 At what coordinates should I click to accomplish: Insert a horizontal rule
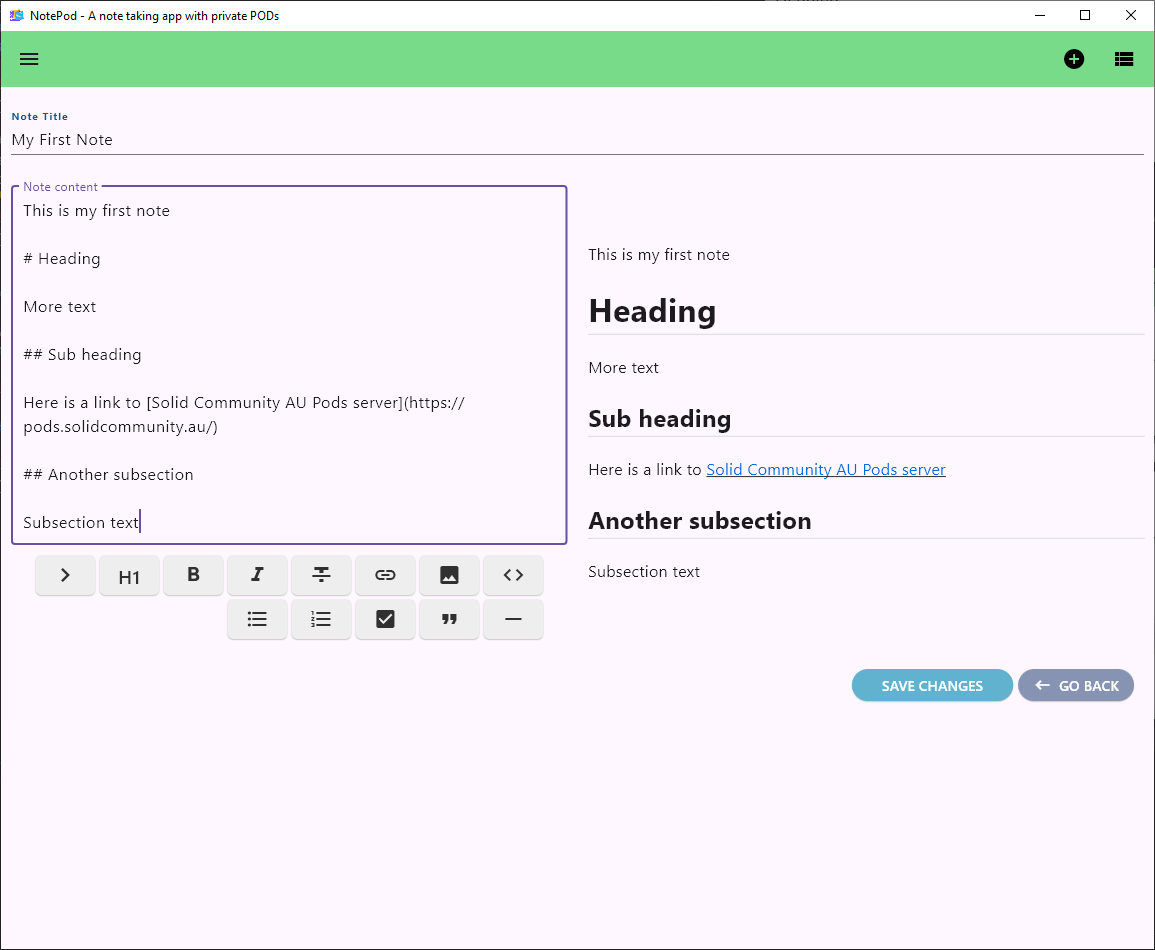(513, 619)
